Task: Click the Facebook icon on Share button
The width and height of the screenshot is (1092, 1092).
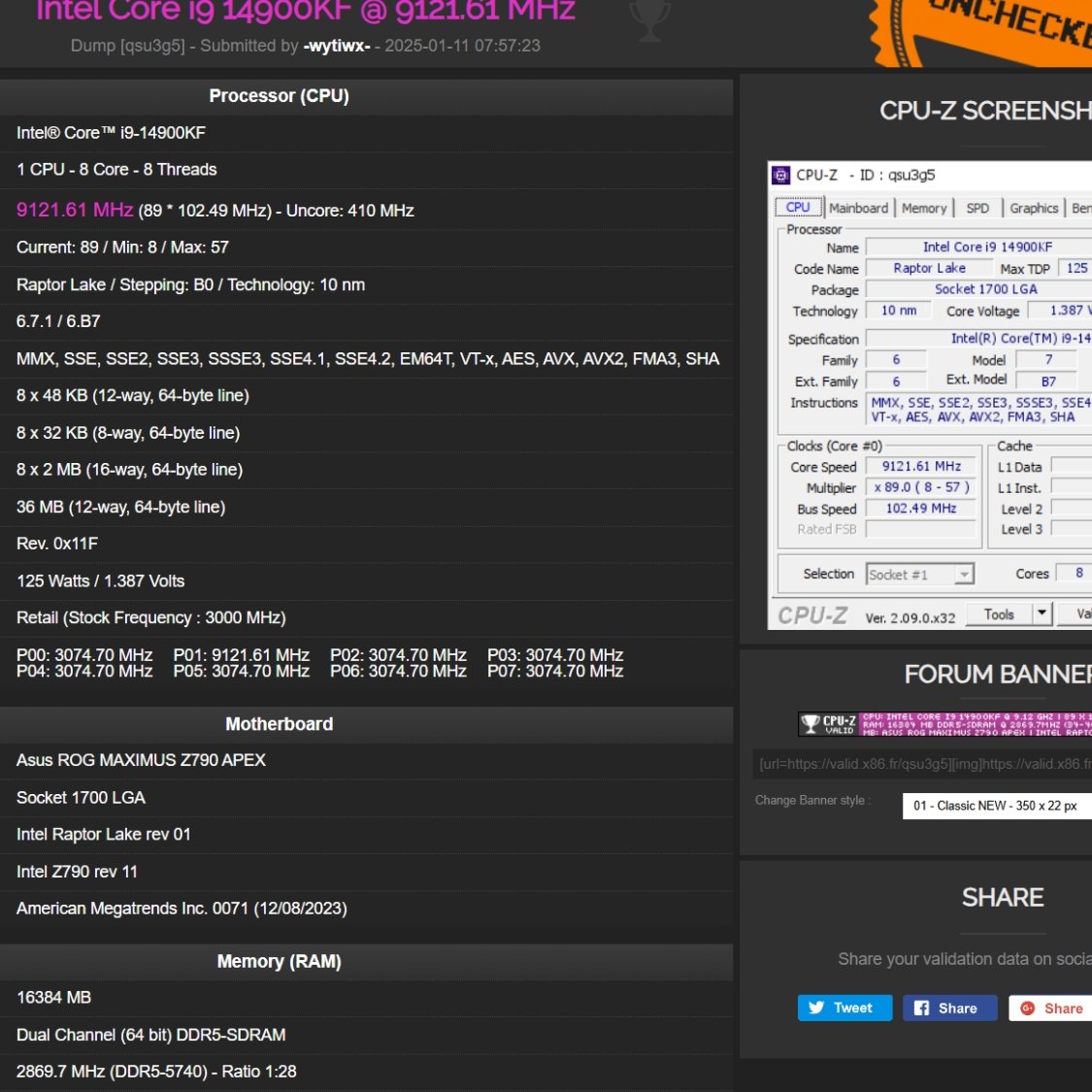Action: point(921,1008)
